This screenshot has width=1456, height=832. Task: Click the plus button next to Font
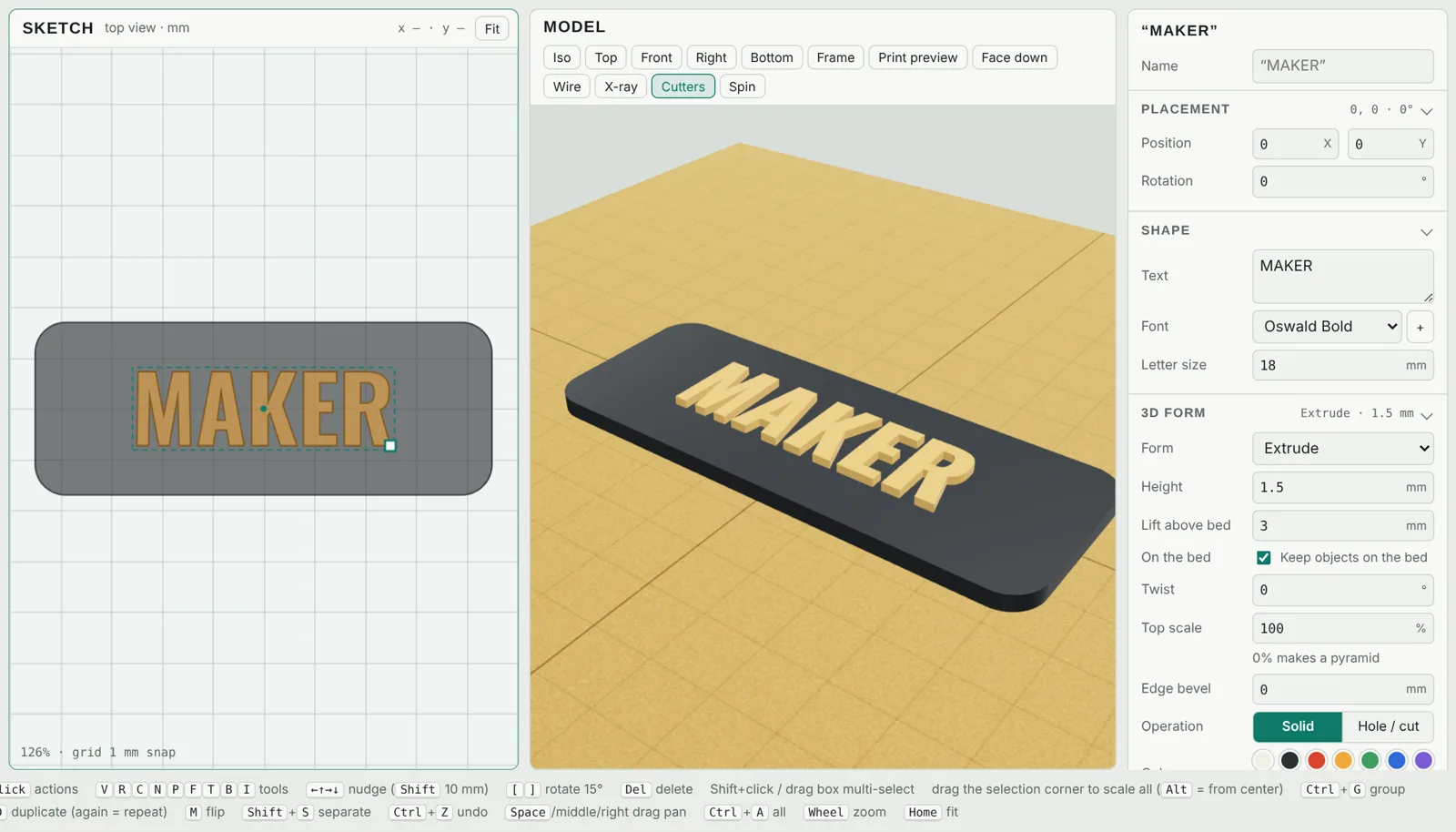[1420, 327]
